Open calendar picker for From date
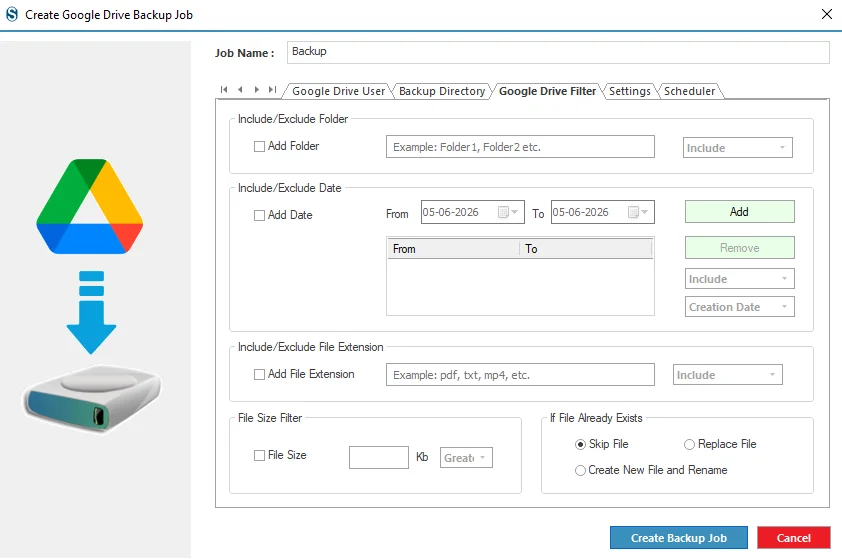The image size is (842, 559). click(x=507, y=212)
